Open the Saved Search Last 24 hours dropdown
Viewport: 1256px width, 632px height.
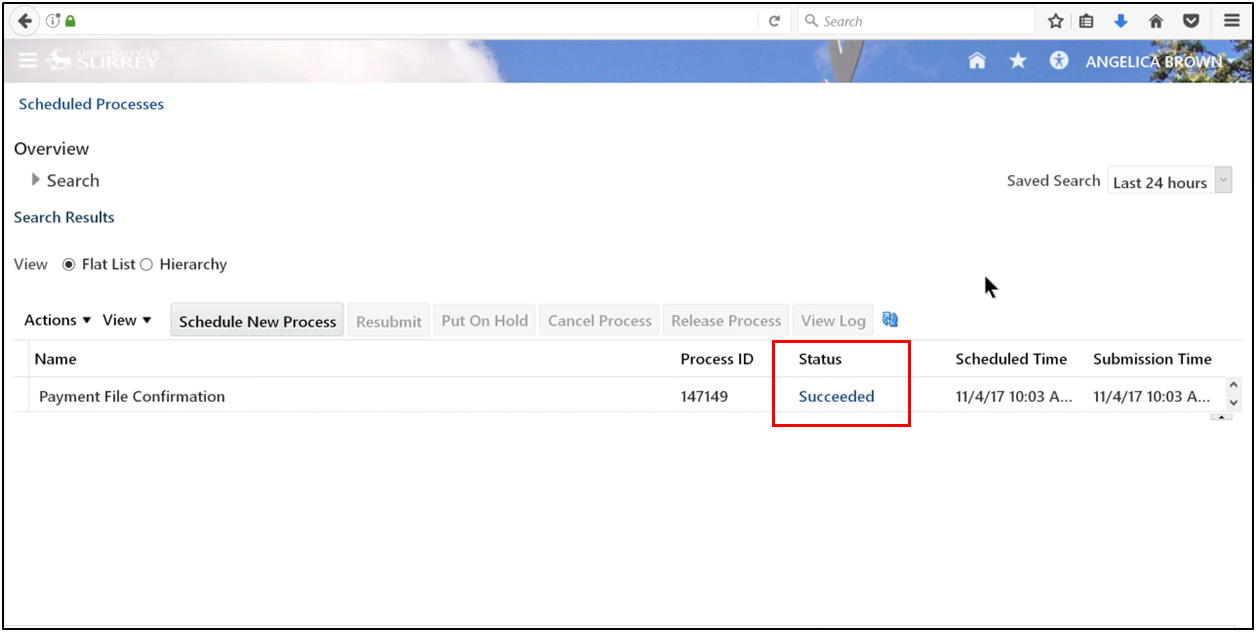[1222, 180]
